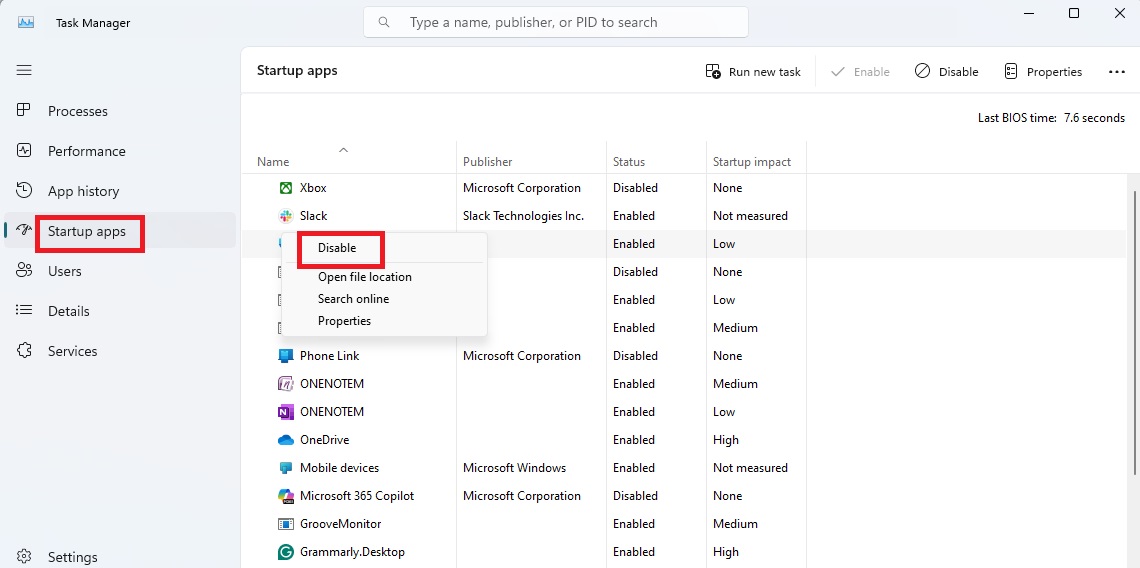This screenshot has width=1140, height=568.
Task: Open the Users page
Action: pyautogui.click(x=64, y=271)
